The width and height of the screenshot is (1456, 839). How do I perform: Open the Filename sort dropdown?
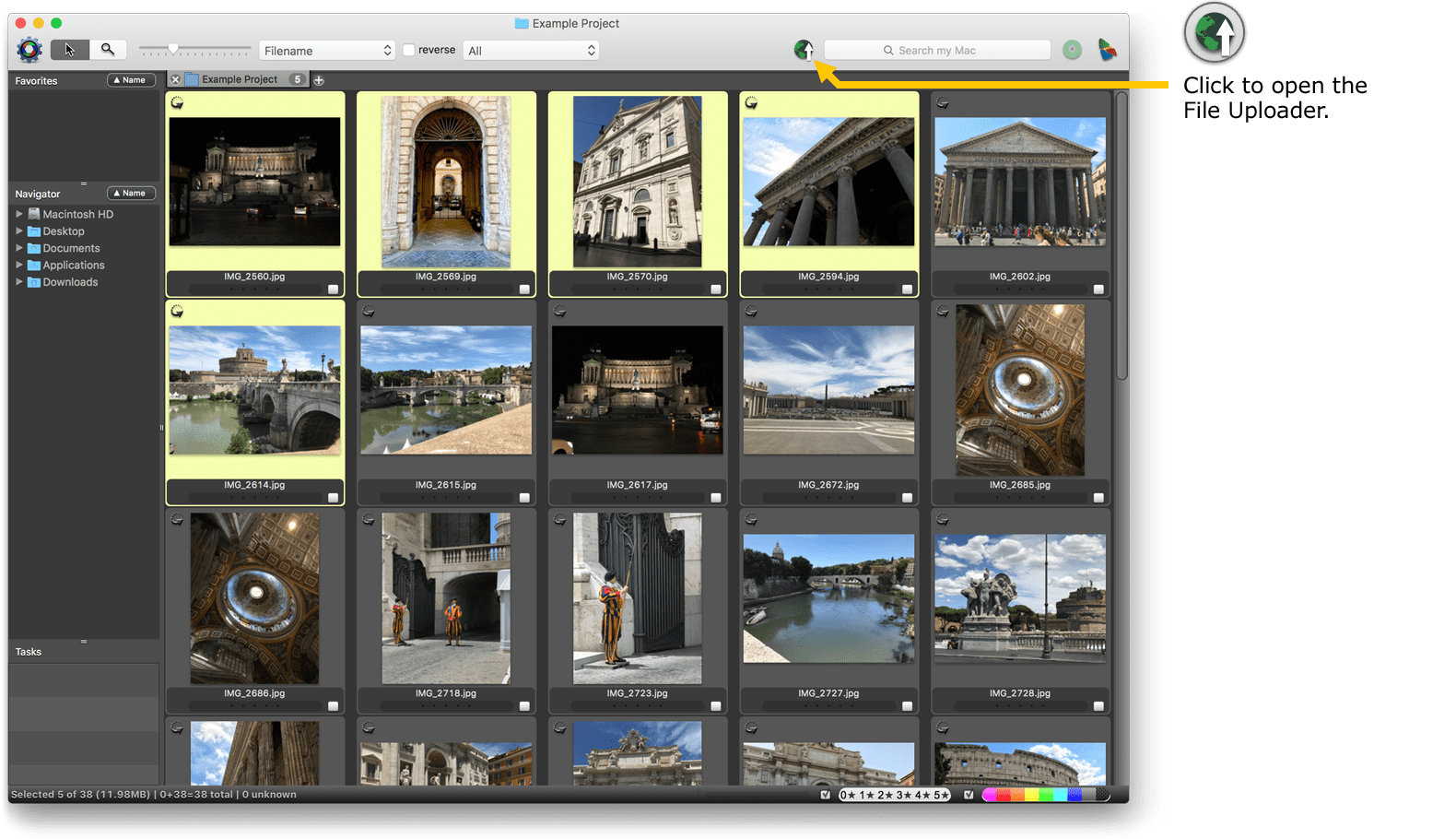[328, 51]
